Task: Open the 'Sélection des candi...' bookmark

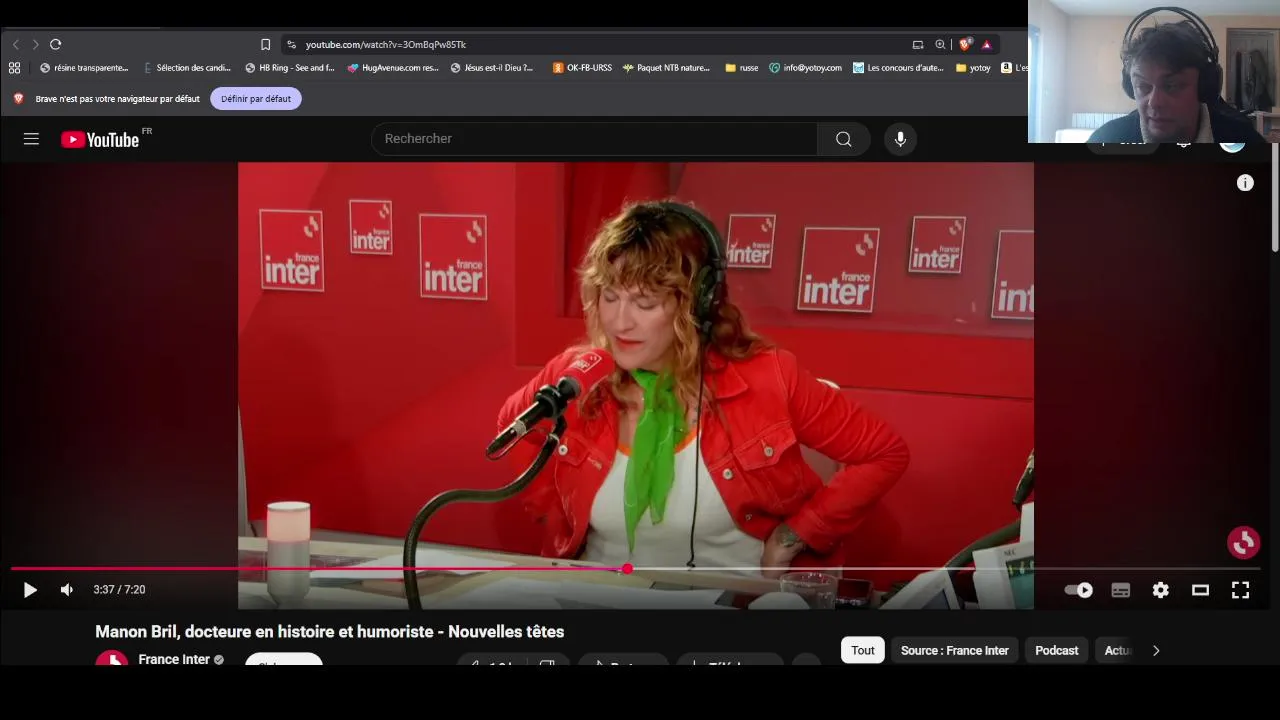Action: coord(187,68)
